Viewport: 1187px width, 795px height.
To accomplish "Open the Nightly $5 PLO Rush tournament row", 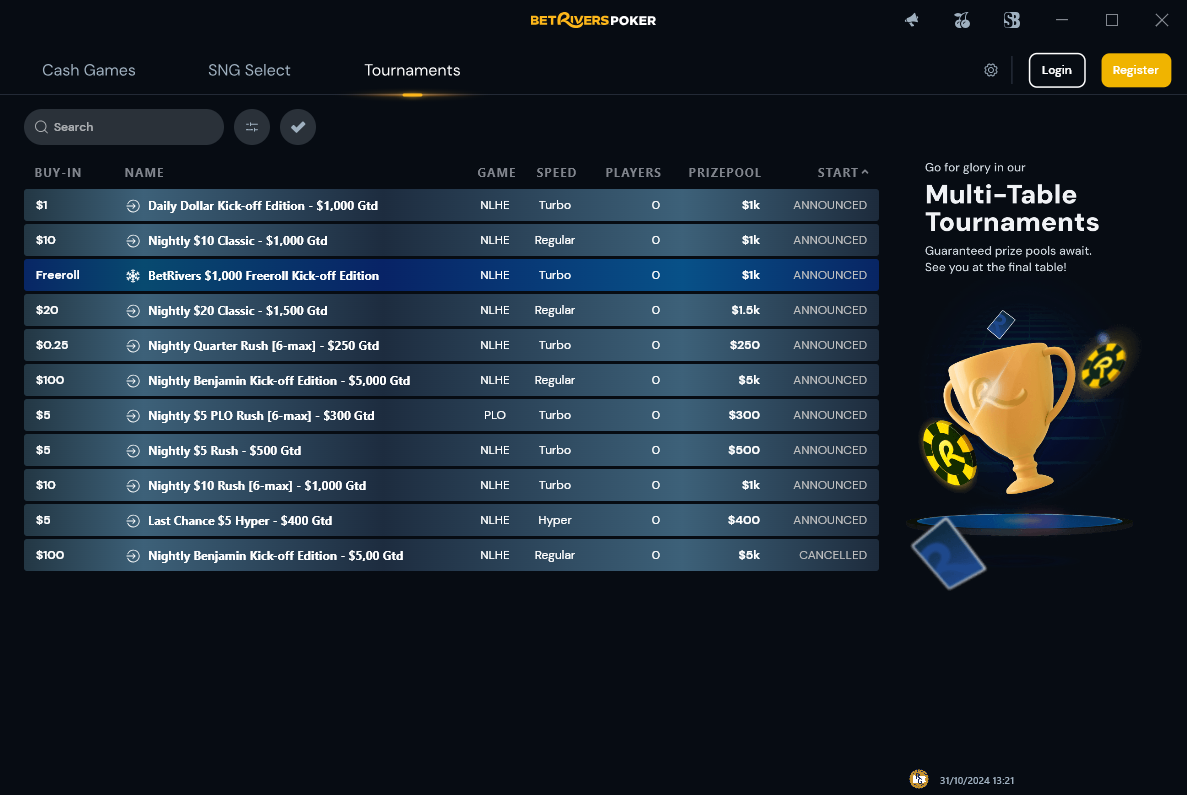I will (450, 415).
